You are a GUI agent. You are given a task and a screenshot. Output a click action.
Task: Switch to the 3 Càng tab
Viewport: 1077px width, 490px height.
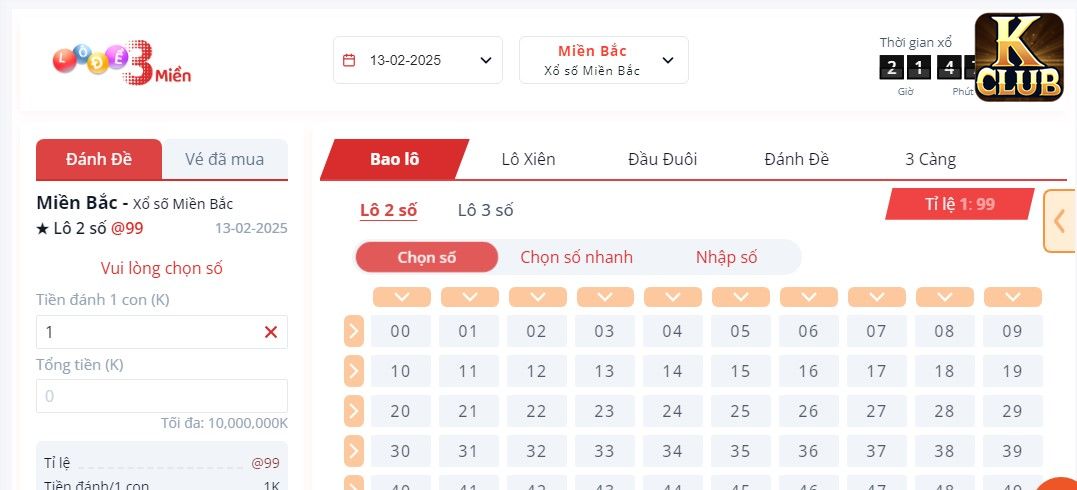[x=930, y=159]
